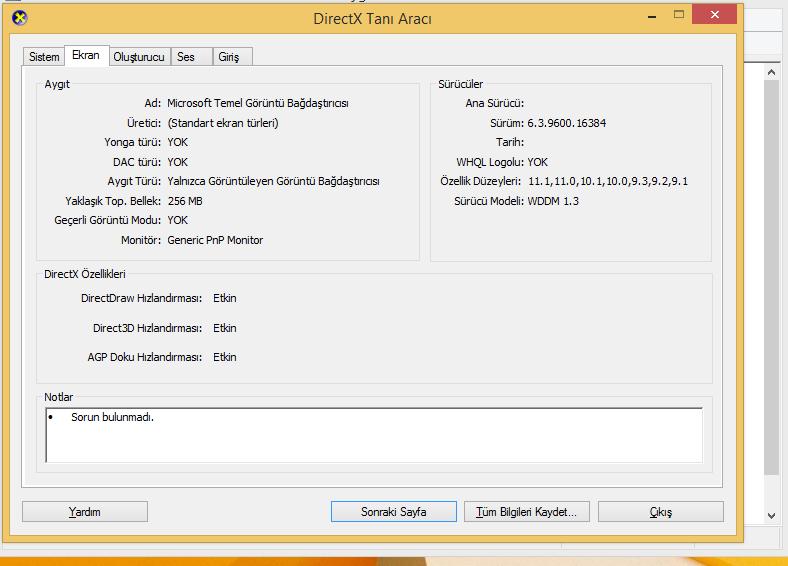The width and height of the screenshot is (788, 566).
Task: Exit using the Çıkış button
Action: [661, 511]
